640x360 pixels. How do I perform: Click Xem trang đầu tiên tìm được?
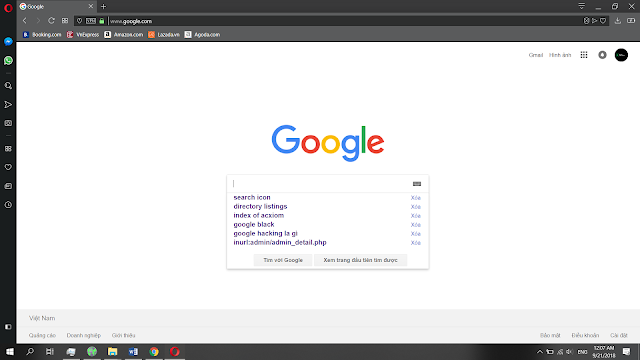(360, 260)
